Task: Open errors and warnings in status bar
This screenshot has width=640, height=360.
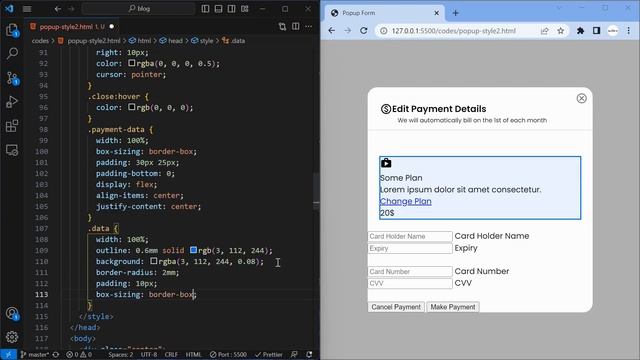Action: pyautogui.click(x=79, y=354)
